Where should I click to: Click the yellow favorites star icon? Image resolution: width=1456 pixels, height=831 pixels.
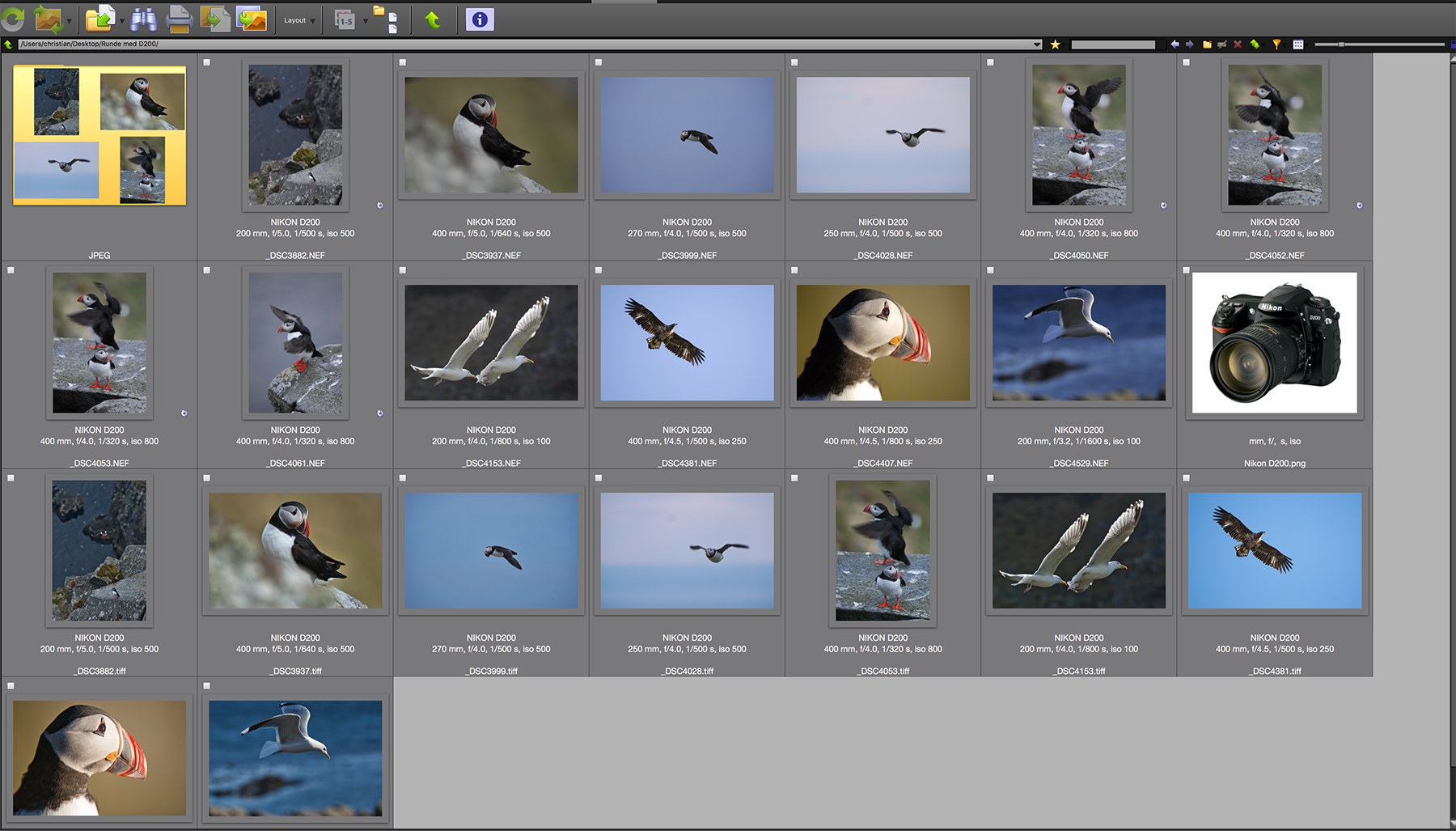[1056, 45]
